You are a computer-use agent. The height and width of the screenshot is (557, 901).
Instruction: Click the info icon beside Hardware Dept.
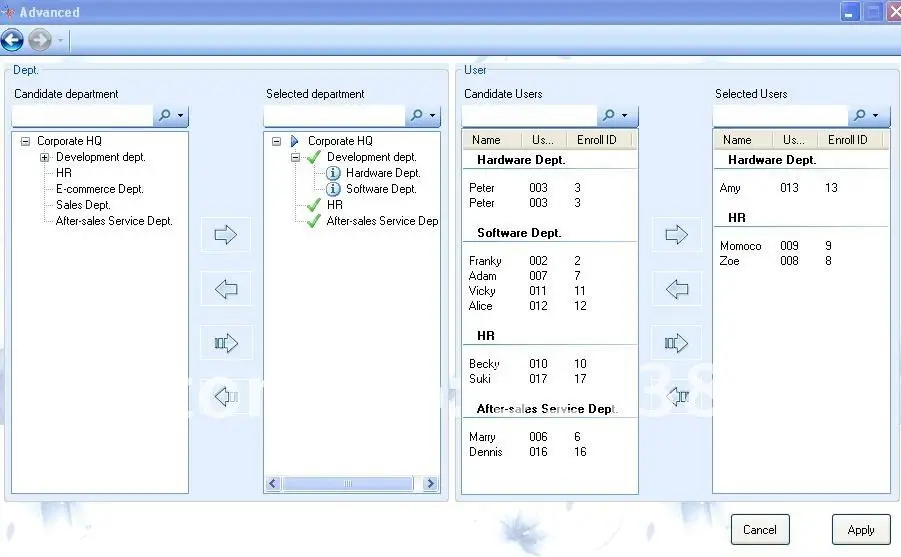[x=333, y=173]
